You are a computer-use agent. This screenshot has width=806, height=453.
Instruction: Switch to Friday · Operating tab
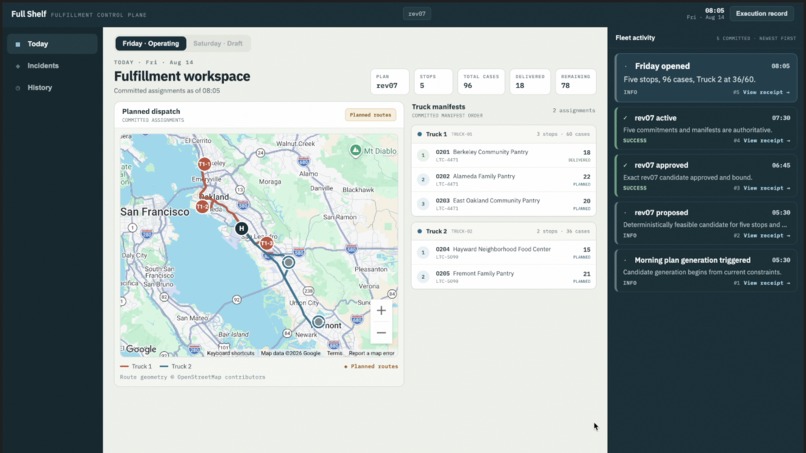[151, 44]
